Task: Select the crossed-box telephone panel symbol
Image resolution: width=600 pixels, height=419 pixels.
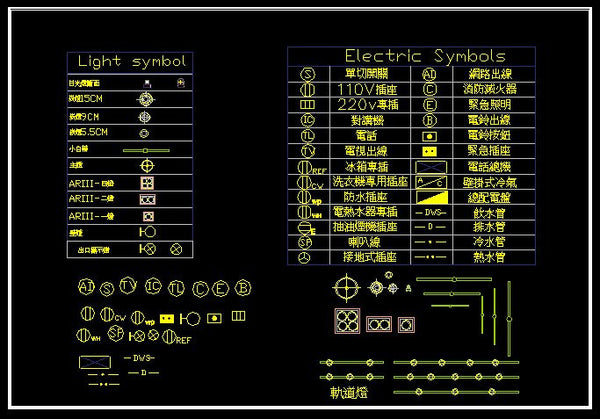Action: click(431, 167)
